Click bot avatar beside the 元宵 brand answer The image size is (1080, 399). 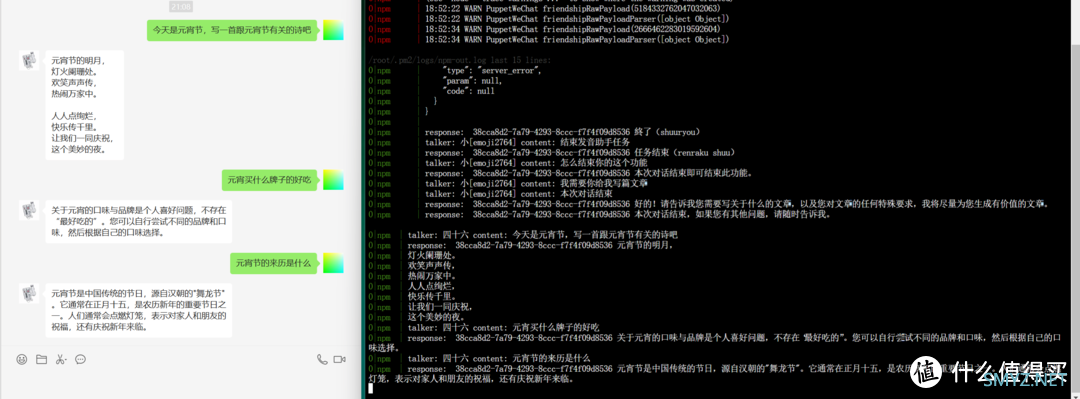click(x=29, y=210)
